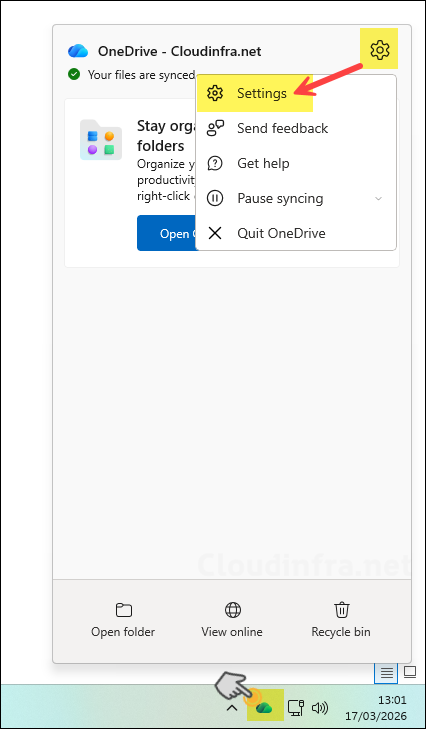426x729 pixels.
Task: Click the blue Open button in card
Action: (x=167, y=233)
